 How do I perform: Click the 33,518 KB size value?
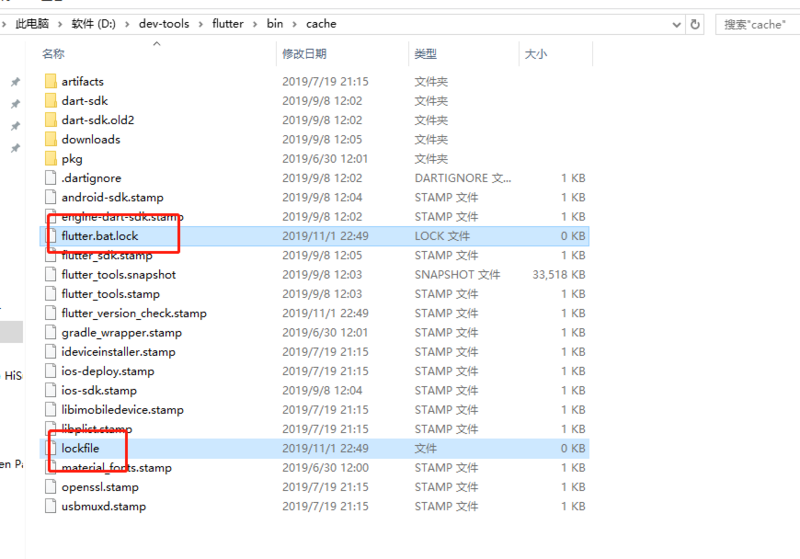(559, 274)
